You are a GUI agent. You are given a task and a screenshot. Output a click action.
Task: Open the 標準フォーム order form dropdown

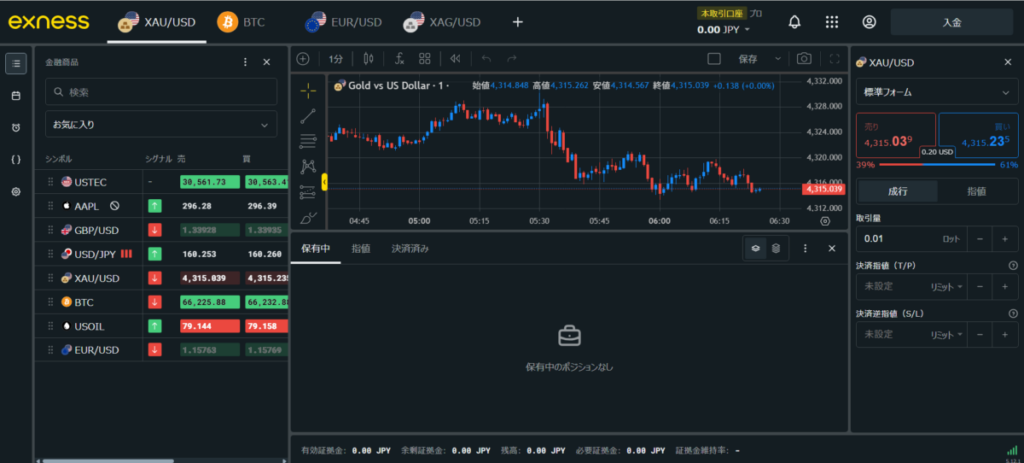(937, 93)
